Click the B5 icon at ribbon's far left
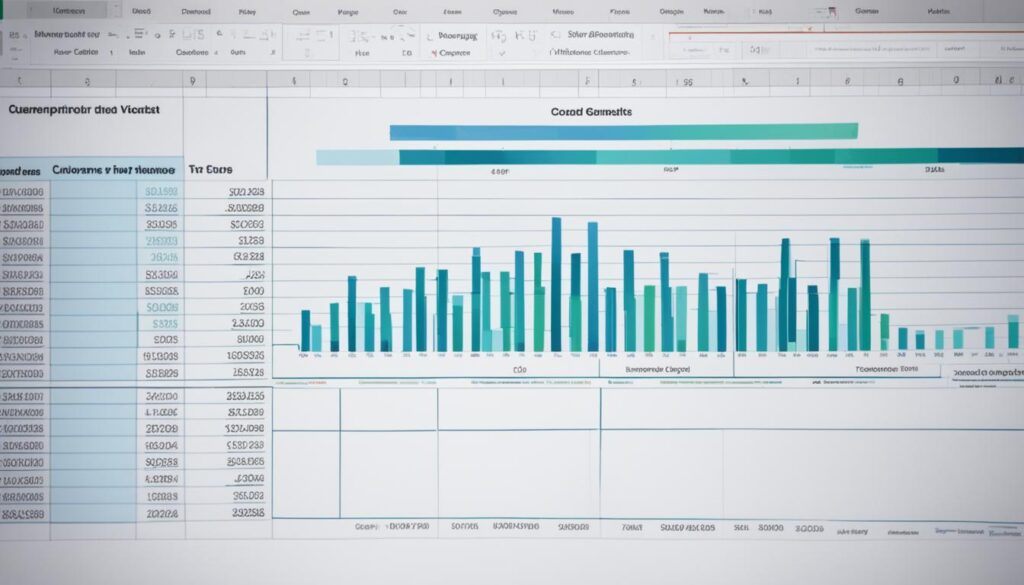The image size is (1024, 585). pos(13,34)
